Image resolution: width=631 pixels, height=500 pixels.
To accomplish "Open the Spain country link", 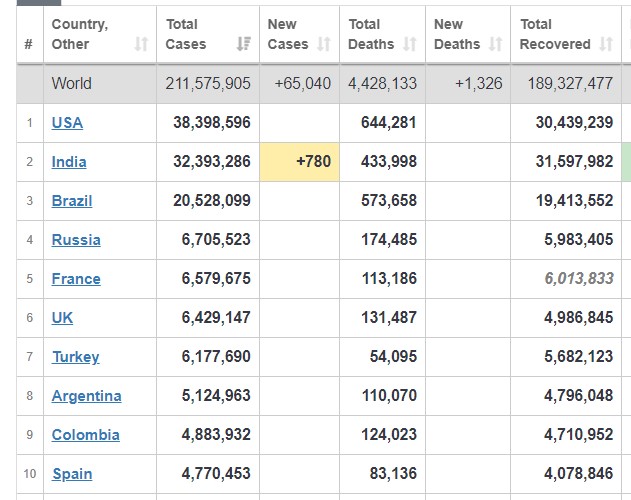I will tap(72, 474).
